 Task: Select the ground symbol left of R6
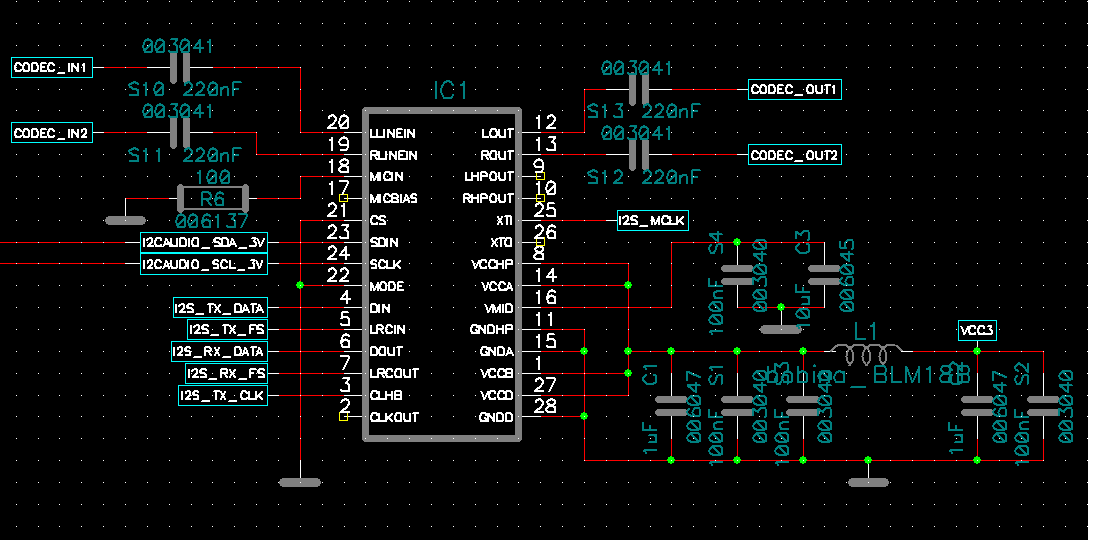126,220
